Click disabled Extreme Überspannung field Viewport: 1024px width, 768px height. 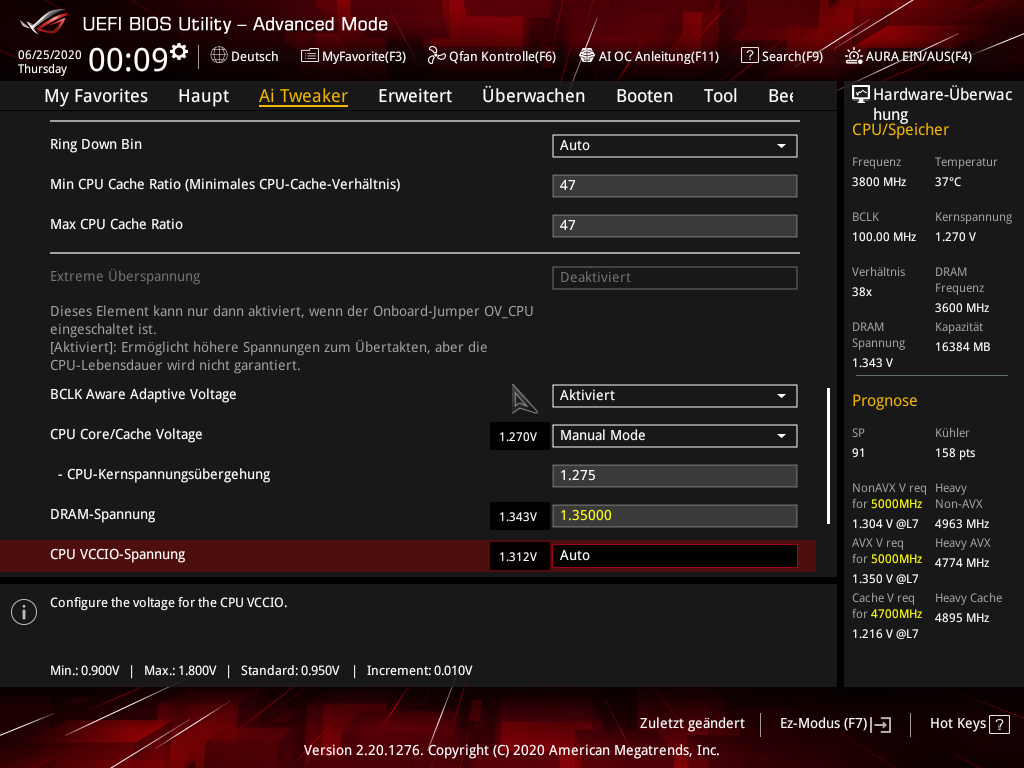click(675, 278)
